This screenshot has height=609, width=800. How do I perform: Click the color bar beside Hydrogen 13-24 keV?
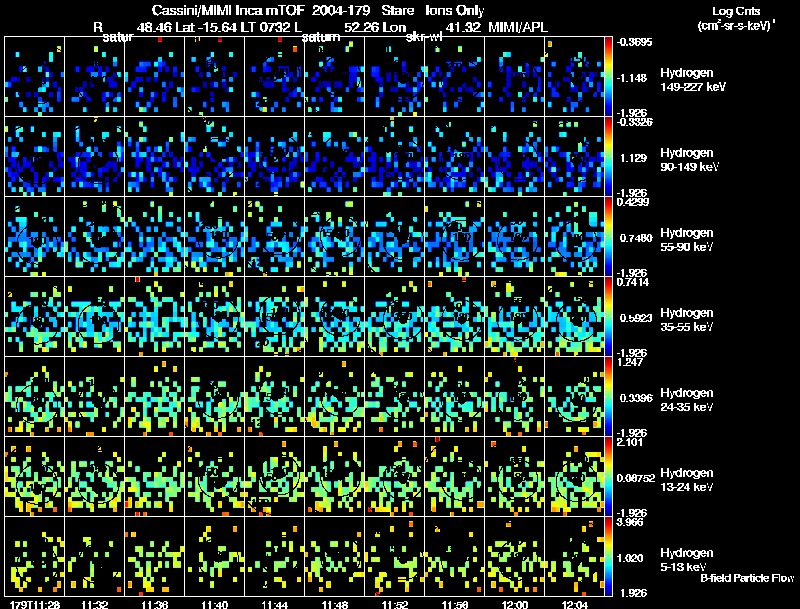[x=608, y=477]
